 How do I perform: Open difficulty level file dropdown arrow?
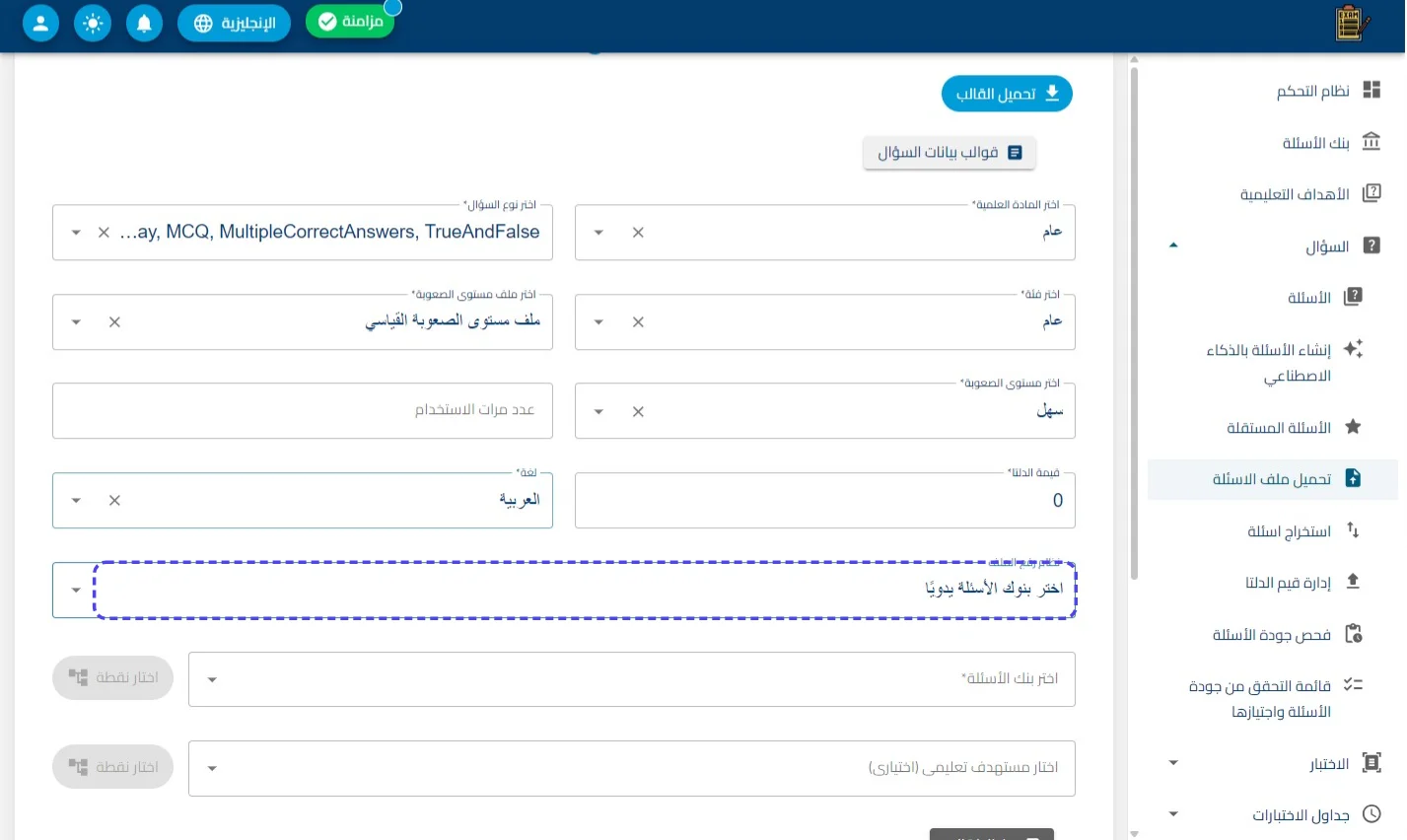coord(76,322)
